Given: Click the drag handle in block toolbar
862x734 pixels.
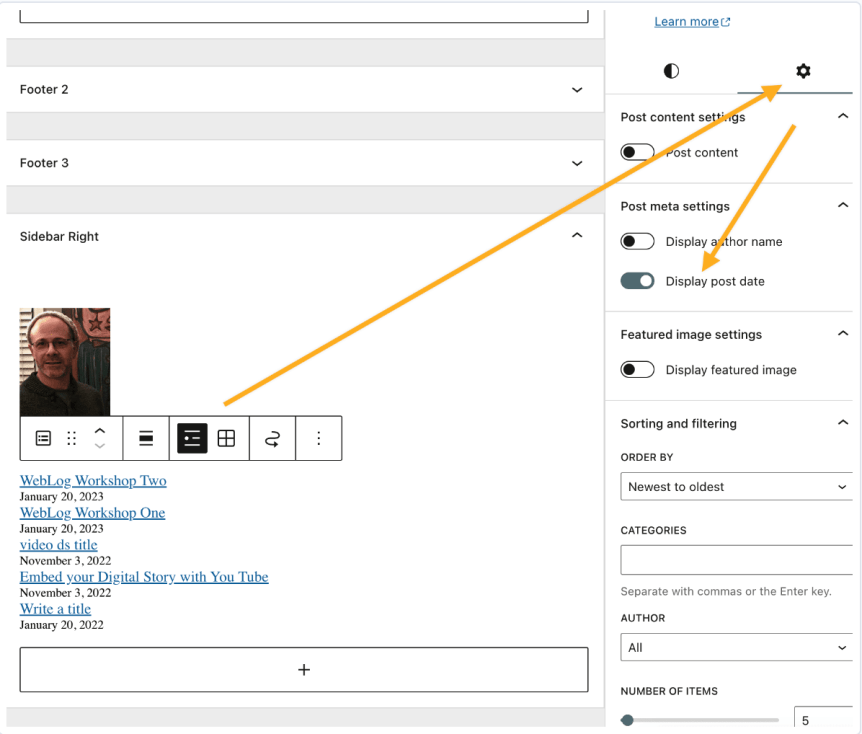Looking at the screenshot, I should point(71,438).
